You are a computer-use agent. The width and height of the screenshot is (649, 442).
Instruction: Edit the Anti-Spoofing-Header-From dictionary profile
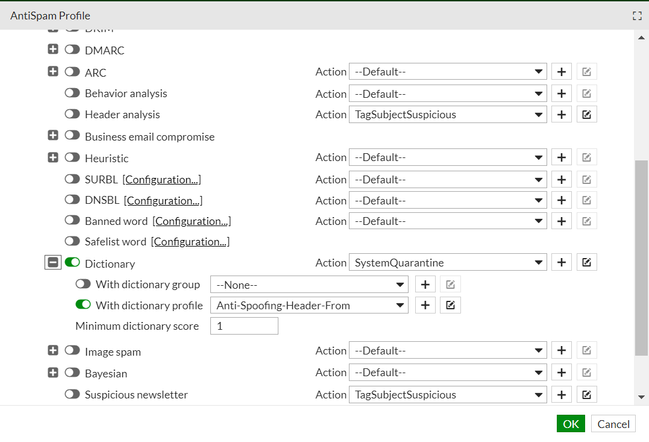pyautogui.click(x=451, y=305)
